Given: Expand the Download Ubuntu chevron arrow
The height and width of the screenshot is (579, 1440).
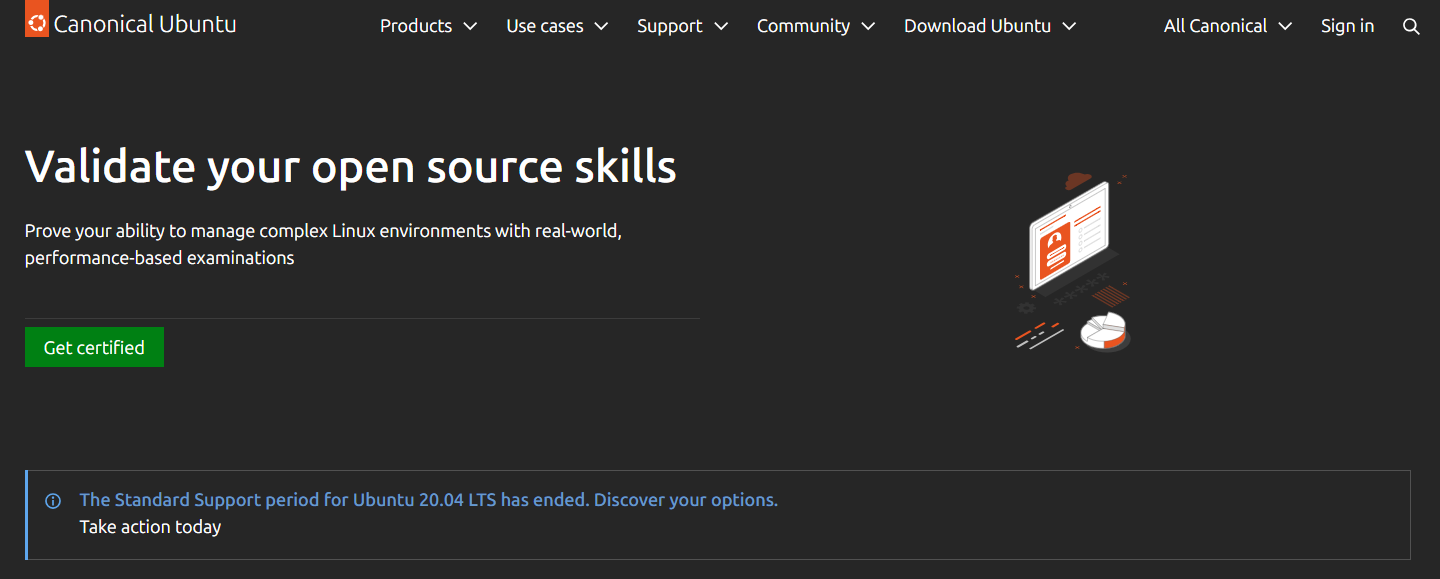Looking at the screenshot, I should click(x=1069, y=27).
